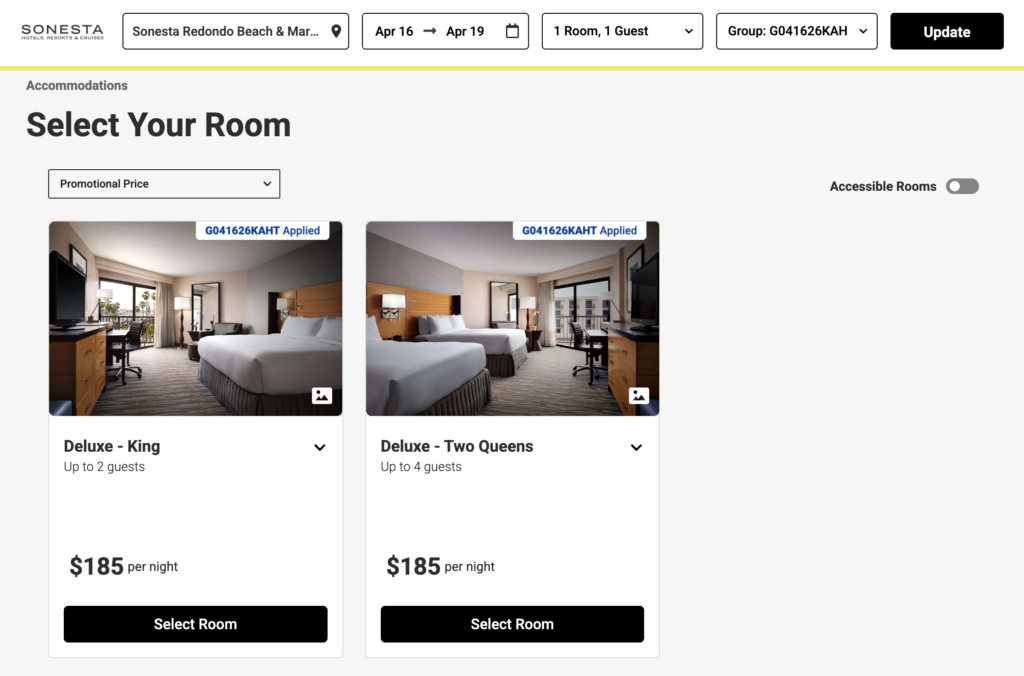Click the Sonesta logo
This screenshot has width=1024, height=676.
pyautogui.click(x=62, y=32)
